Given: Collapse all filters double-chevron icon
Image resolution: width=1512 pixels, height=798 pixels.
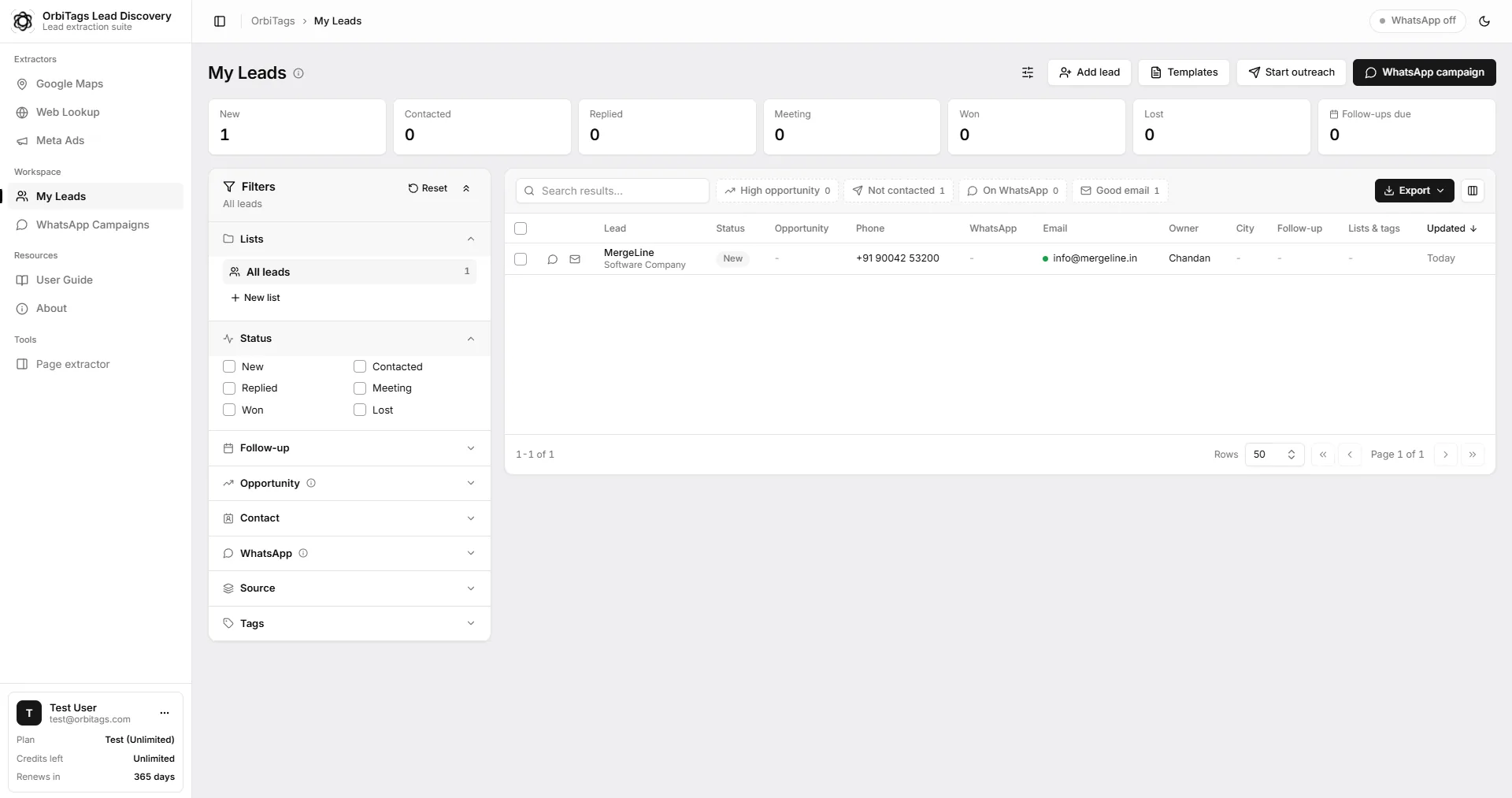Looking at the screenshot, I should tap(466, 188).
